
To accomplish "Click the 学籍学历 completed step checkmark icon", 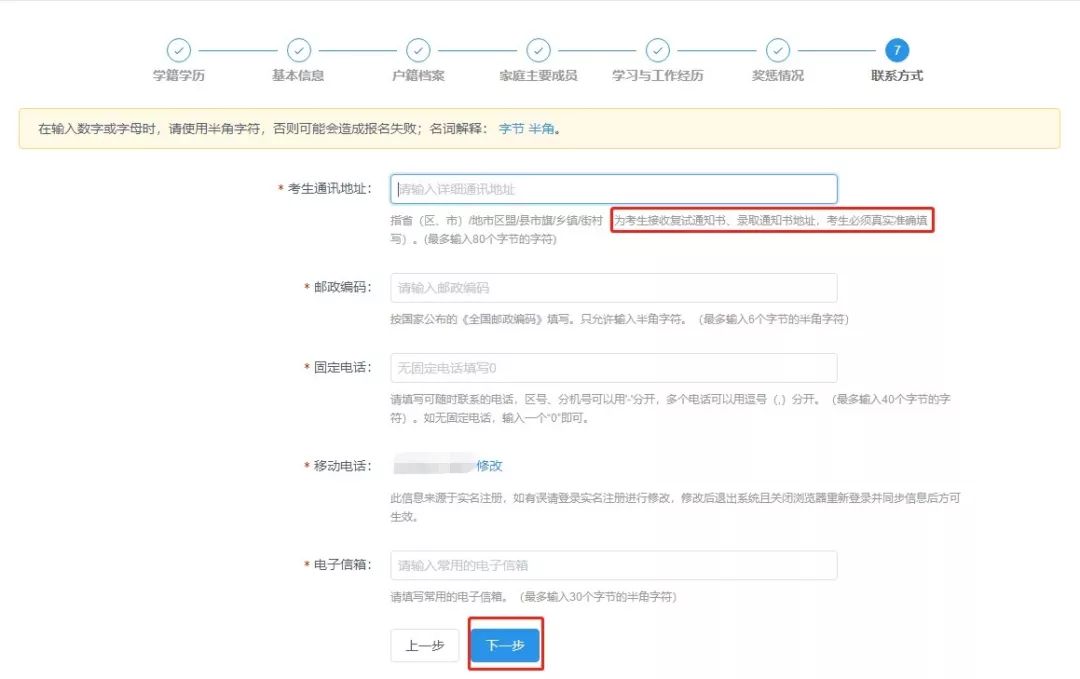I will (179, 50).
